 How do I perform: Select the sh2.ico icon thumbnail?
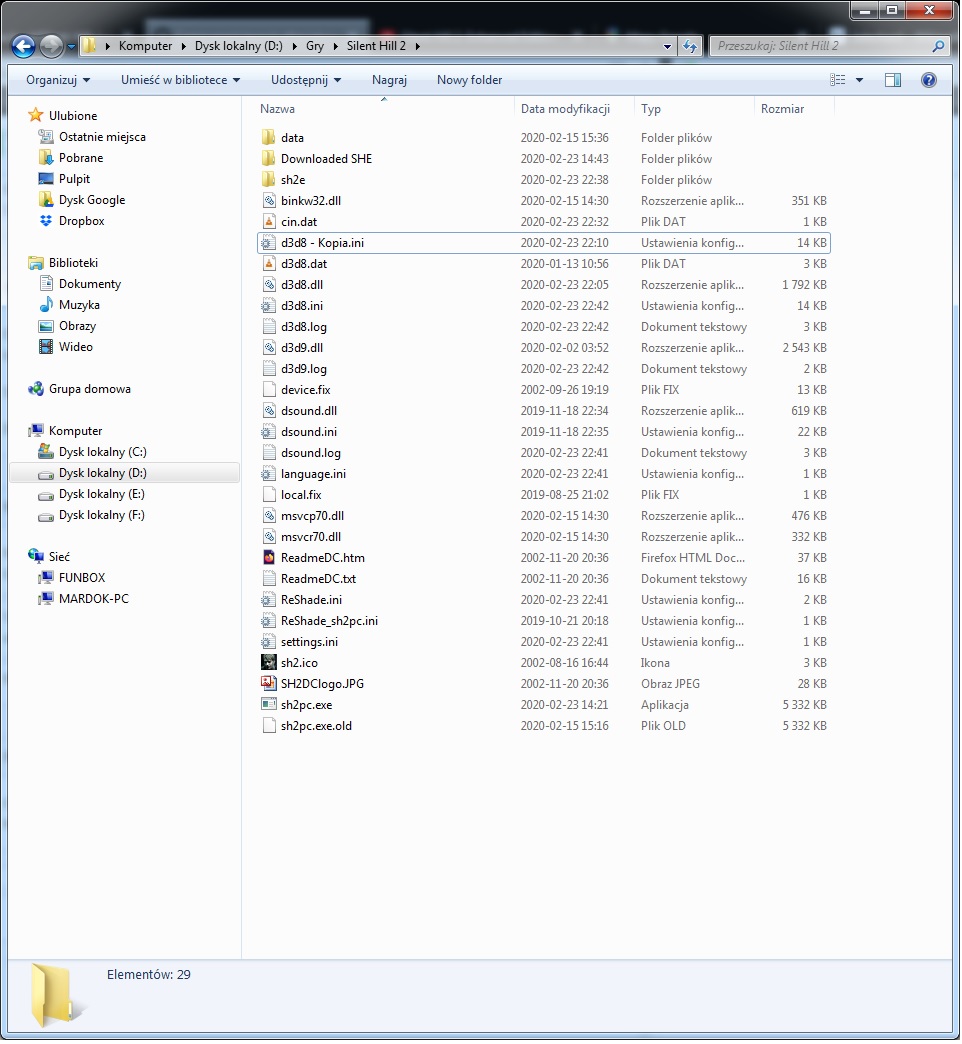click(x=269, y=662)
